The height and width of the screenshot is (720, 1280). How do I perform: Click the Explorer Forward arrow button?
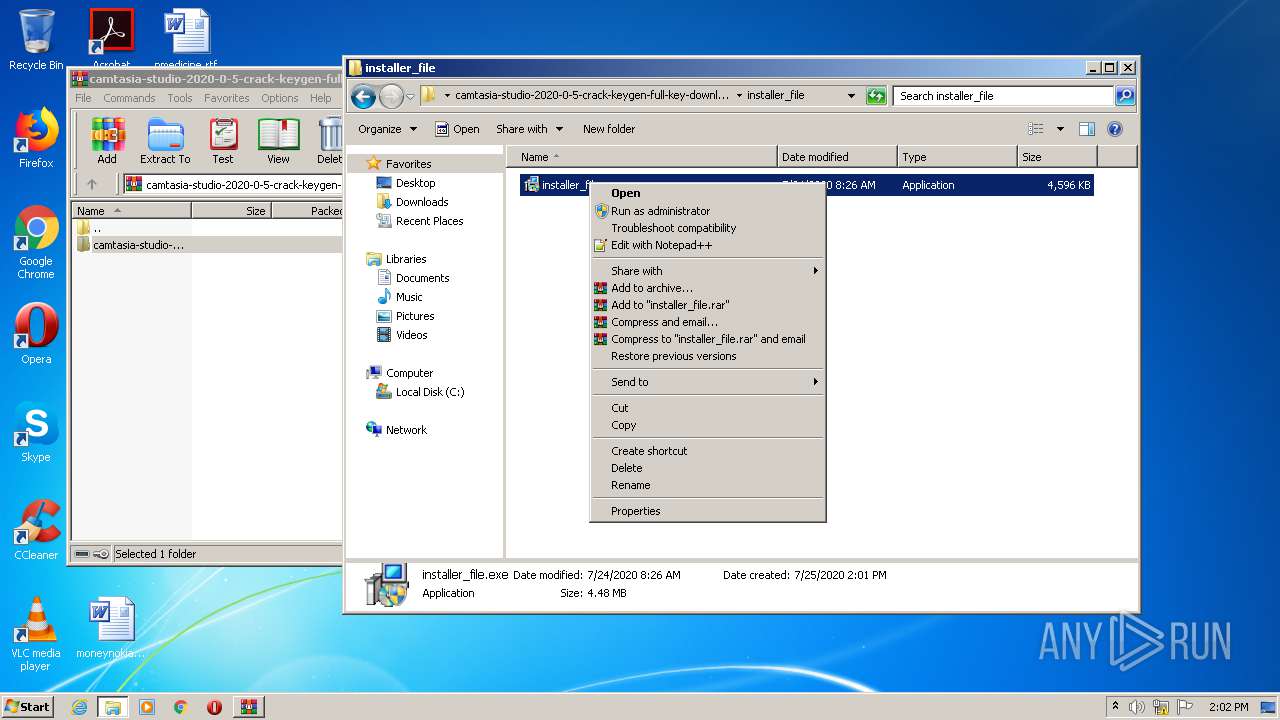point(391,96)
